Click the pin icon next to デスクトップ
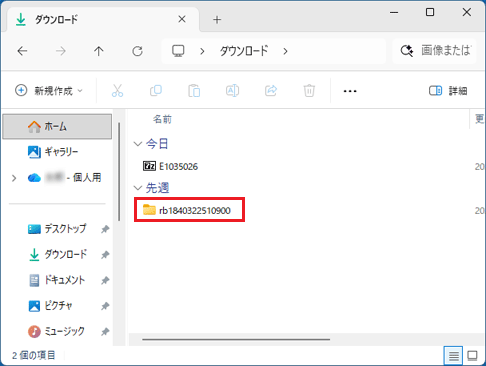This screenshot has height=366, width=486. [x=105, y=229]
